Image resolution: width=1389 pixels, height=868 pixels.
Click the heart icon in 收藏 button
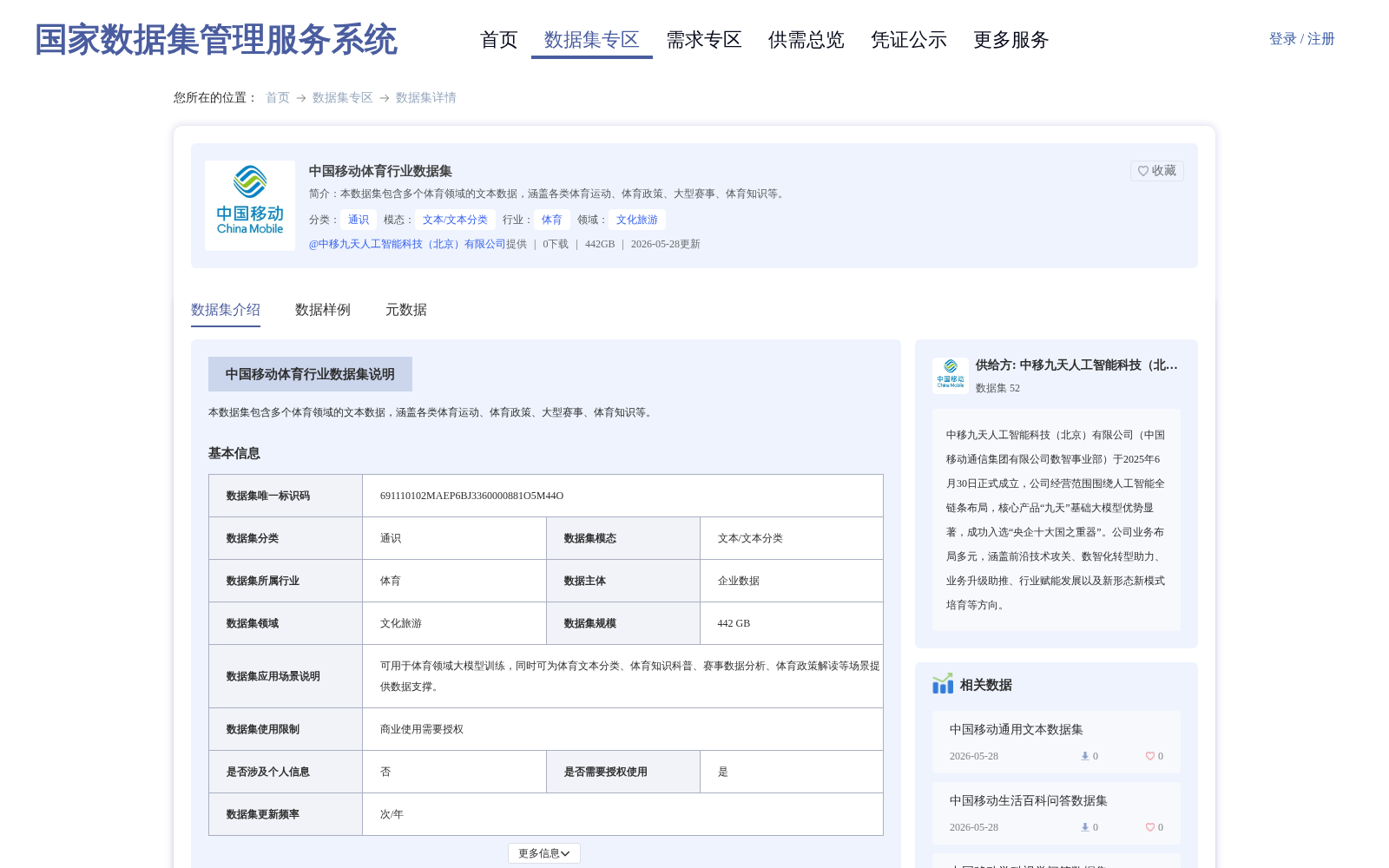pos(1143,171)
